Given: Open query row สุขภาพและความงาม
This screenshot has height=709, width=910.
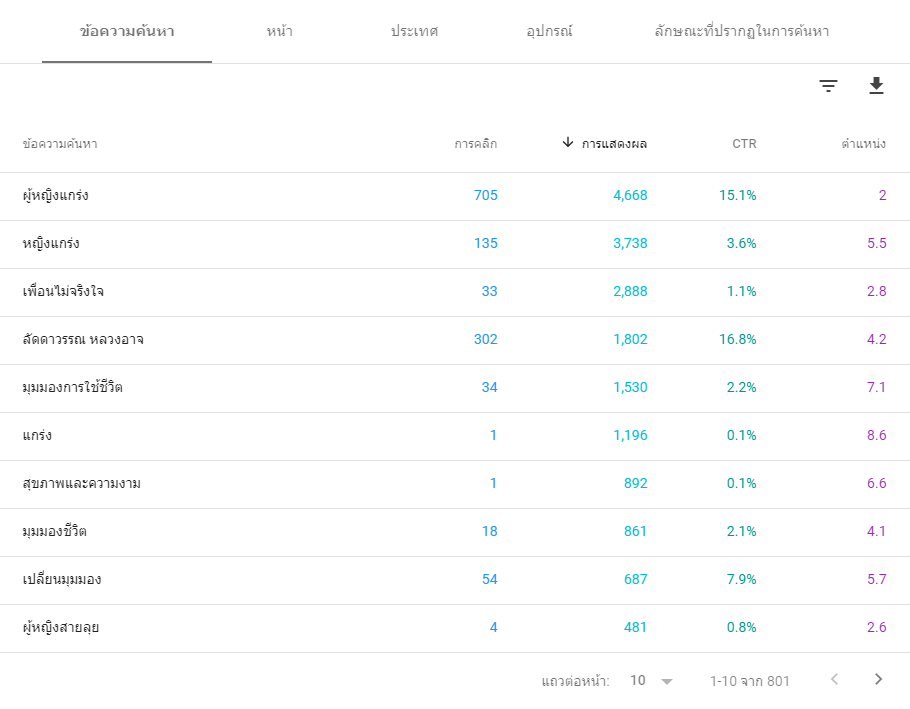Looking at the screenshot, I should tap(455, 484).
